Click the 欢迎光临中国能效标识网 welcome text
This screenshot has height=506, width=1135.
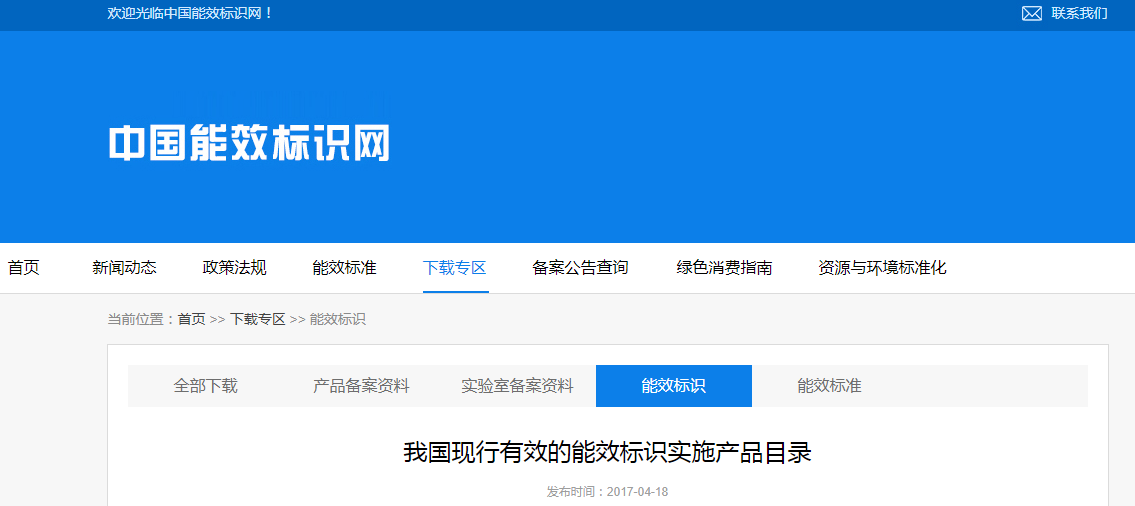click(x=190, y=13)
